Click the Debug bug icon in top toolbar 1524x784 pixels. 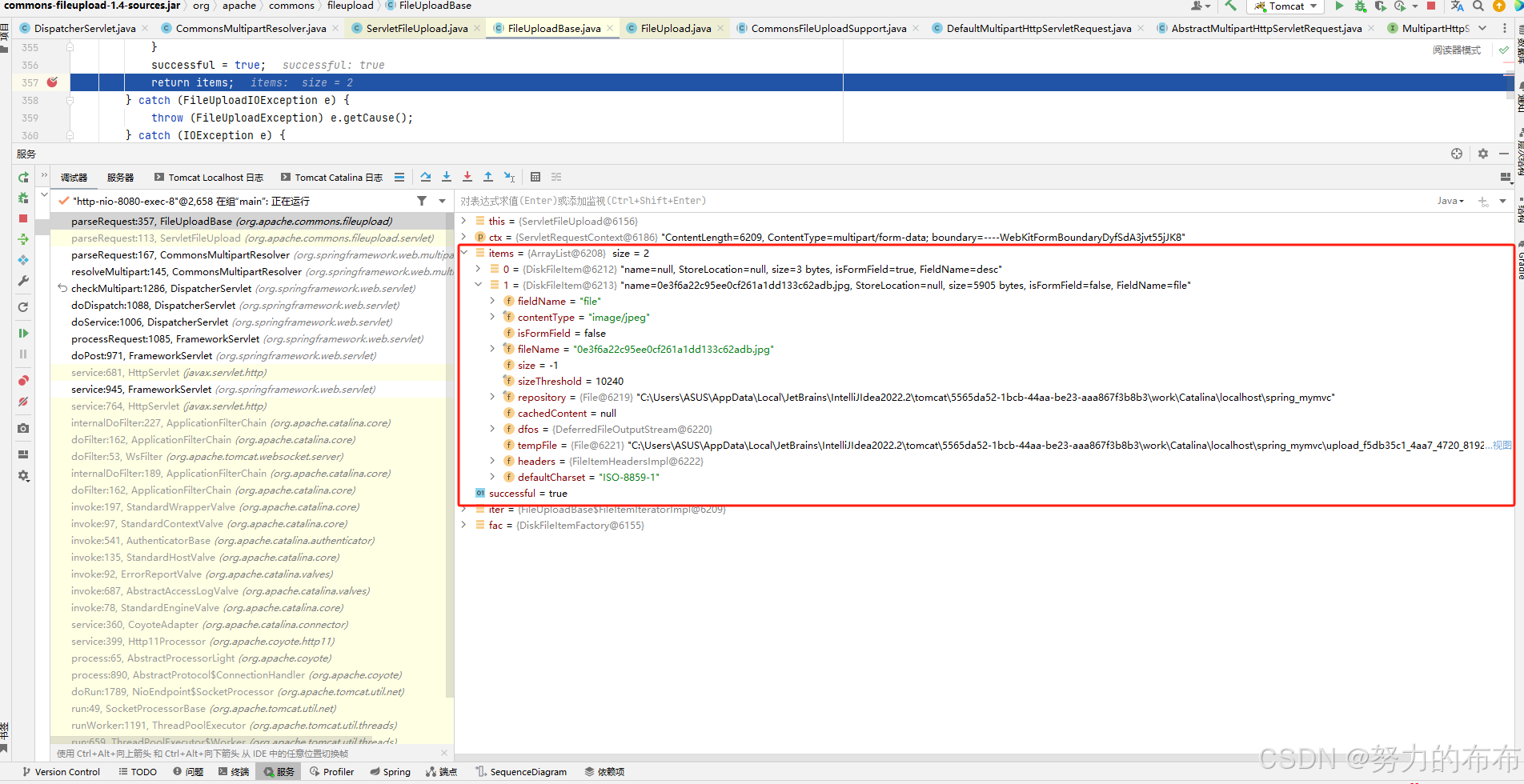1360,6
